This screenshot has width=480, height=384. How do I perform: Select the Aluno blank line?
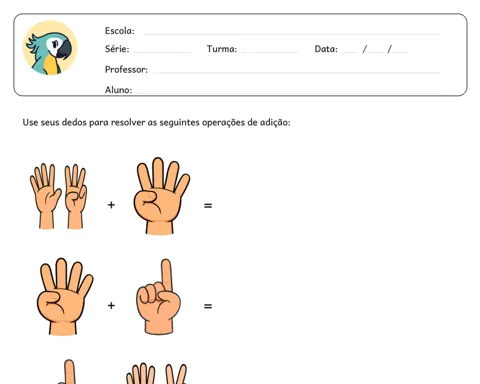pos(288,92)
